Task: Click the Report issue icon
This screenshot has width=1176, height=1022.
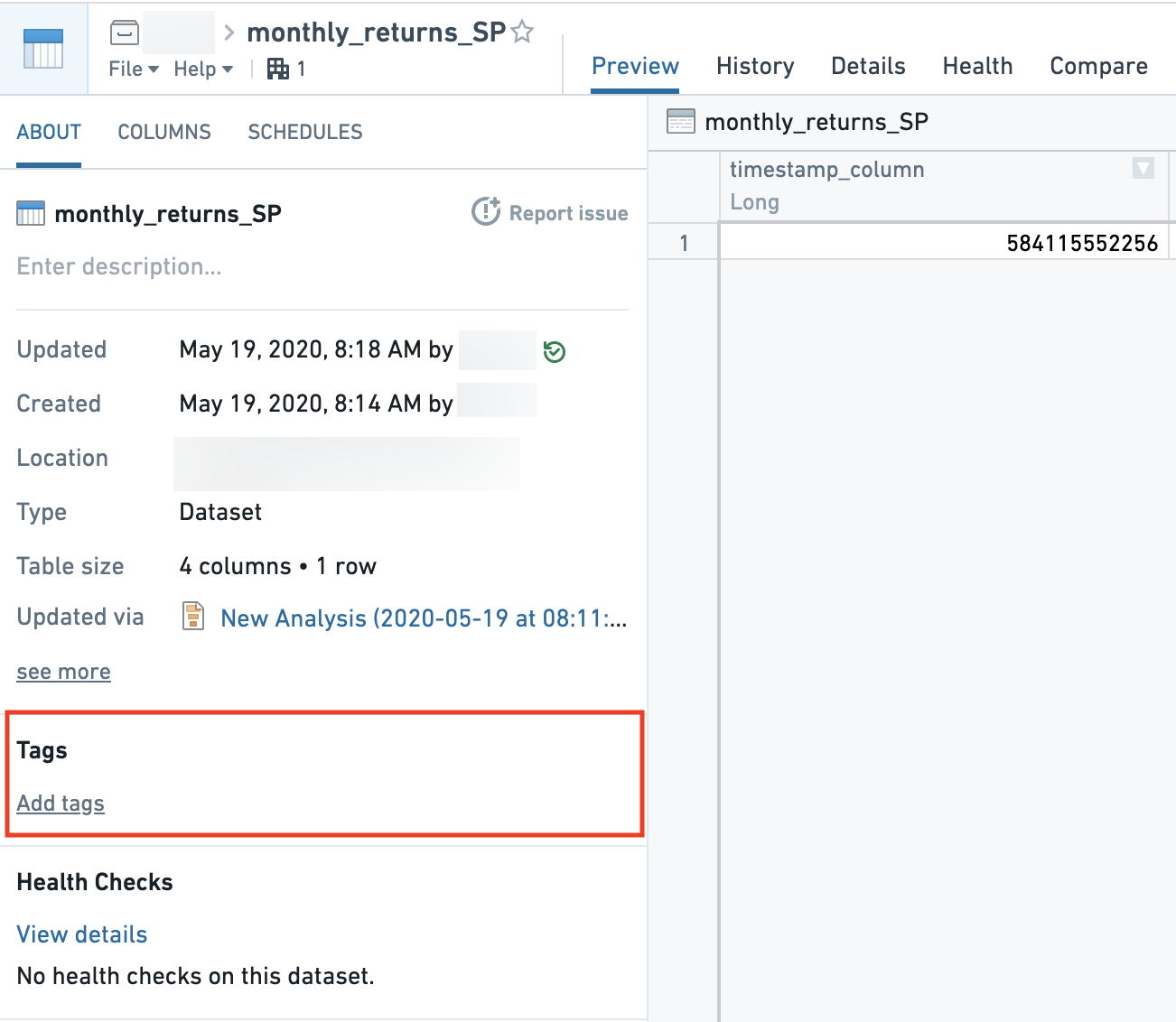Action: coord(486,211)
